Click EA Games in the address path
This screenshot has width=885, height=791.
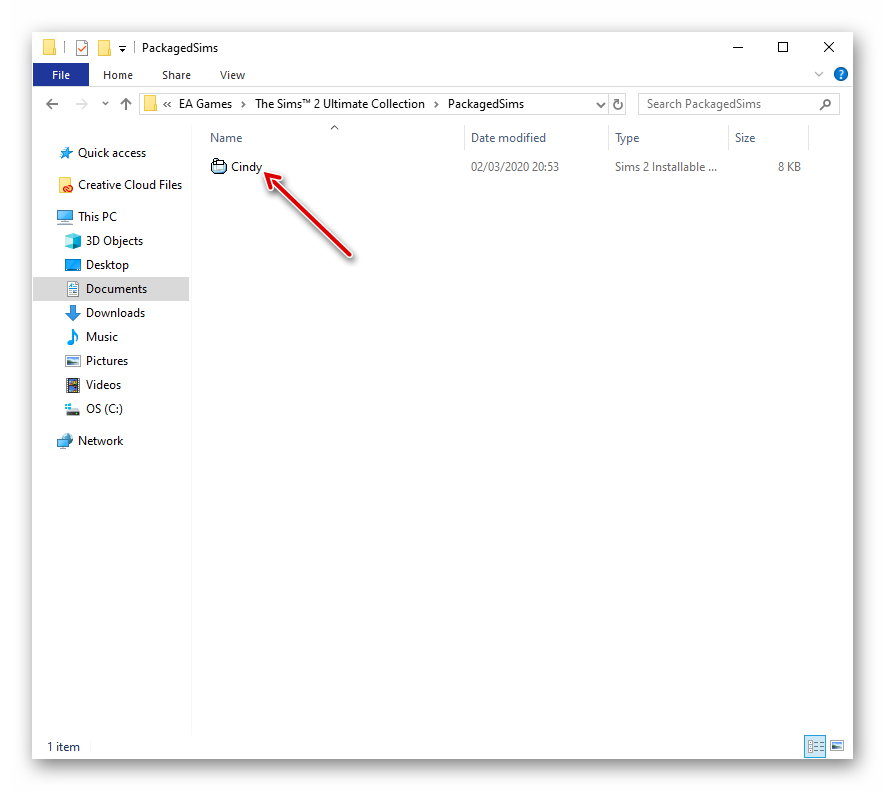(205, 104)
